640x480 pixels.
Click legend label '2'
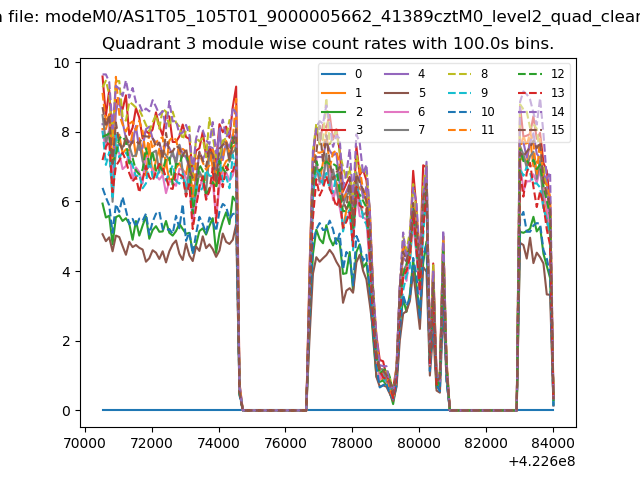[358, 111]
